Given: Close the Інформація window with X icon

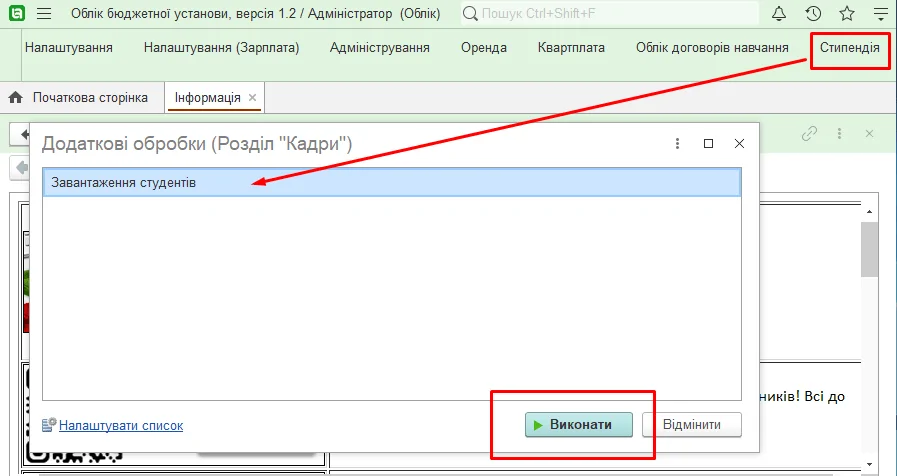Looking at the screenshot, I should [870, 134].
